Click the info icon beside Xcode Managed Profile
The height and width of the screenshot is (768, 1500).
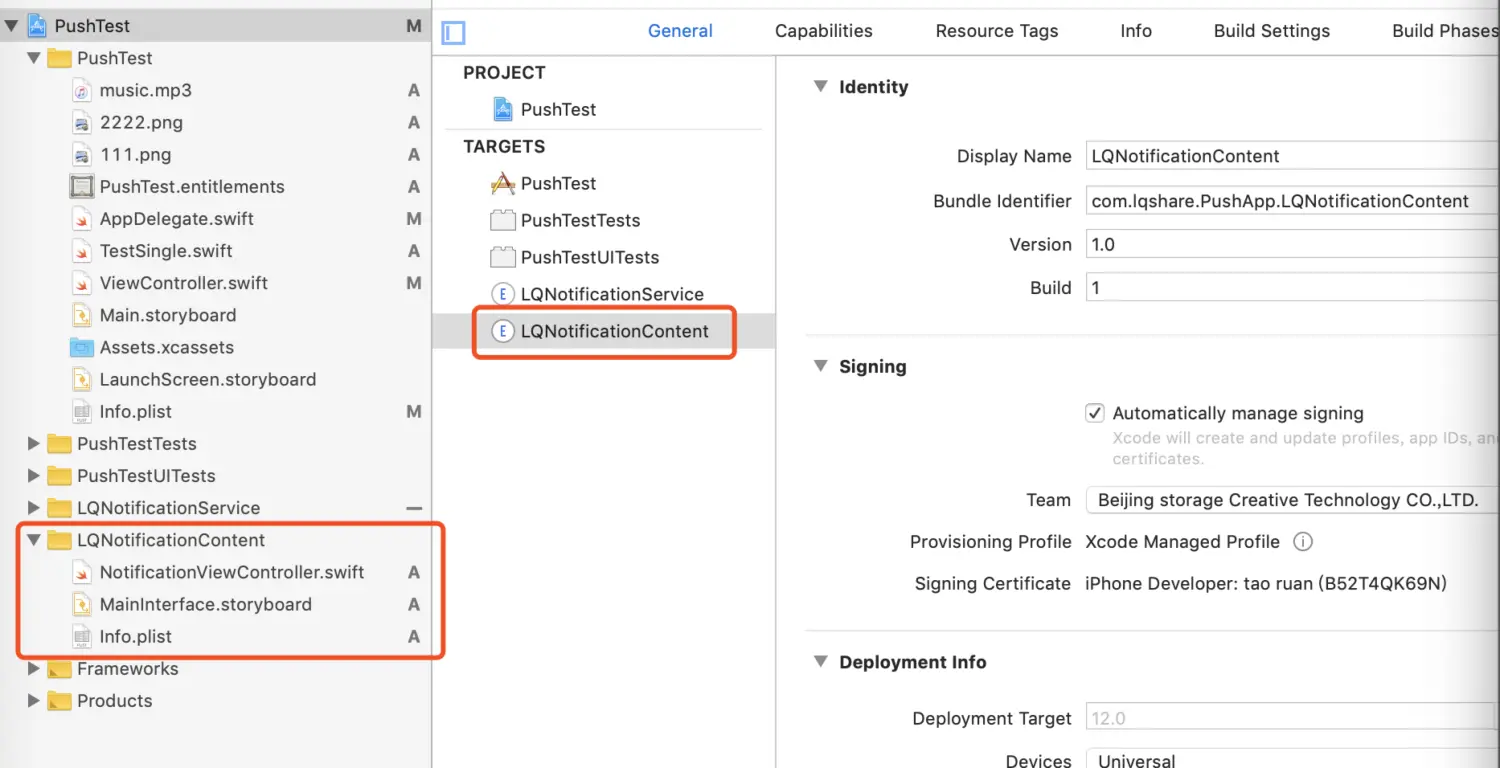click(1303, 542)
